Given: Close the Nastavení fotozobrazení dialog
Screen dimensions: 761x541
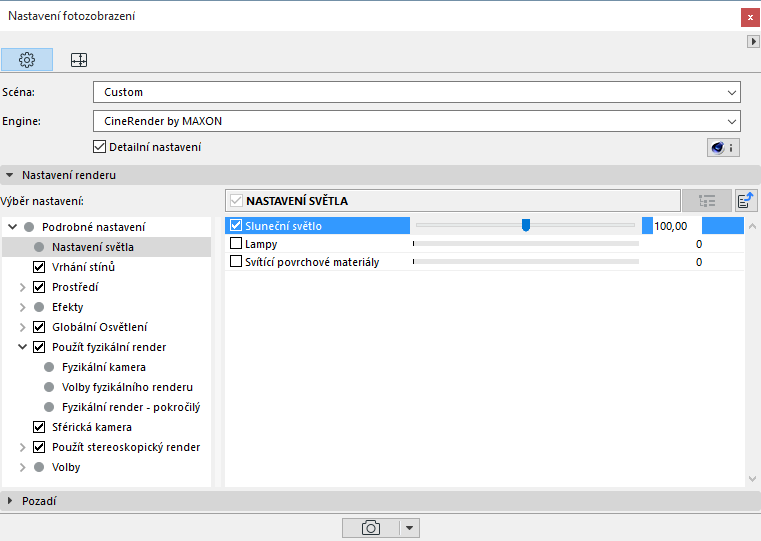Looking at the screenshot, I should click(x=750, y=17).
